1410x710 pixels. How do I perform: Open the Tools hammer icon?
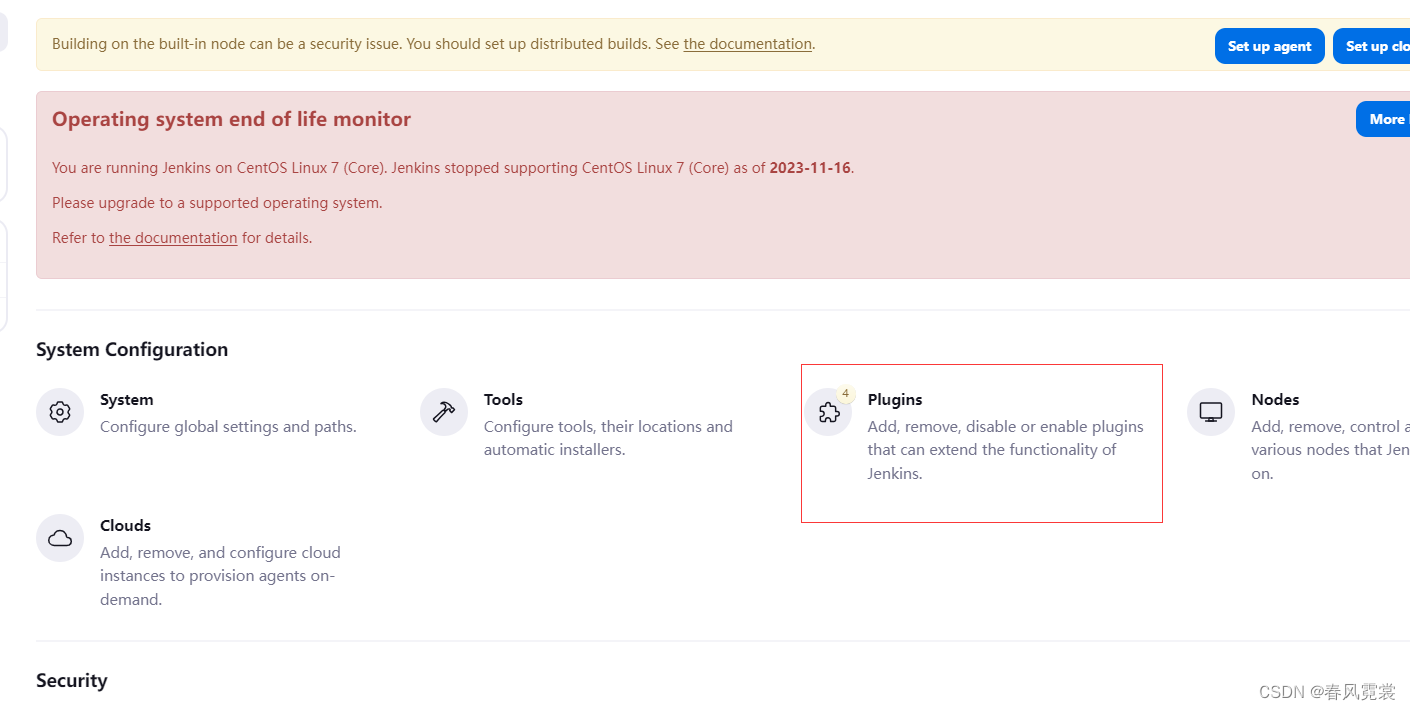click(x=444, y=412)
